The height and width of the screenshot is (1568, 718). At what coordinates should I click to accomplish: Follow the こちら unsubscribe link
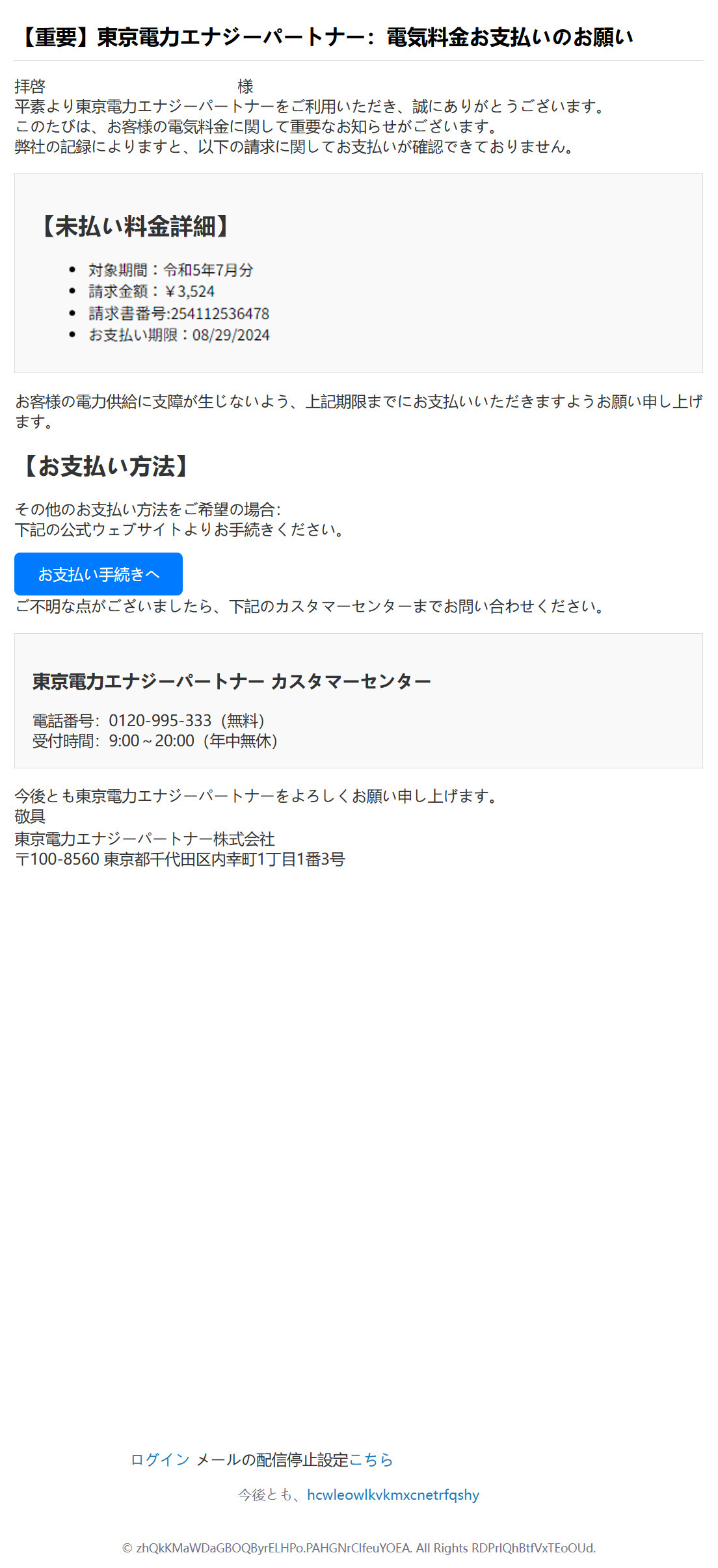point(371,1459)
